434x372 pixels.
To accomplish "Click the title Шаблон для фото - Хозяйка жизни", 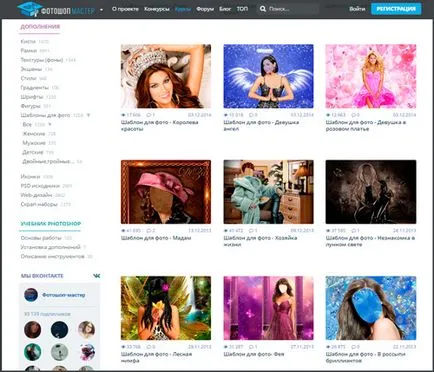I will click(x=260, y=241).
